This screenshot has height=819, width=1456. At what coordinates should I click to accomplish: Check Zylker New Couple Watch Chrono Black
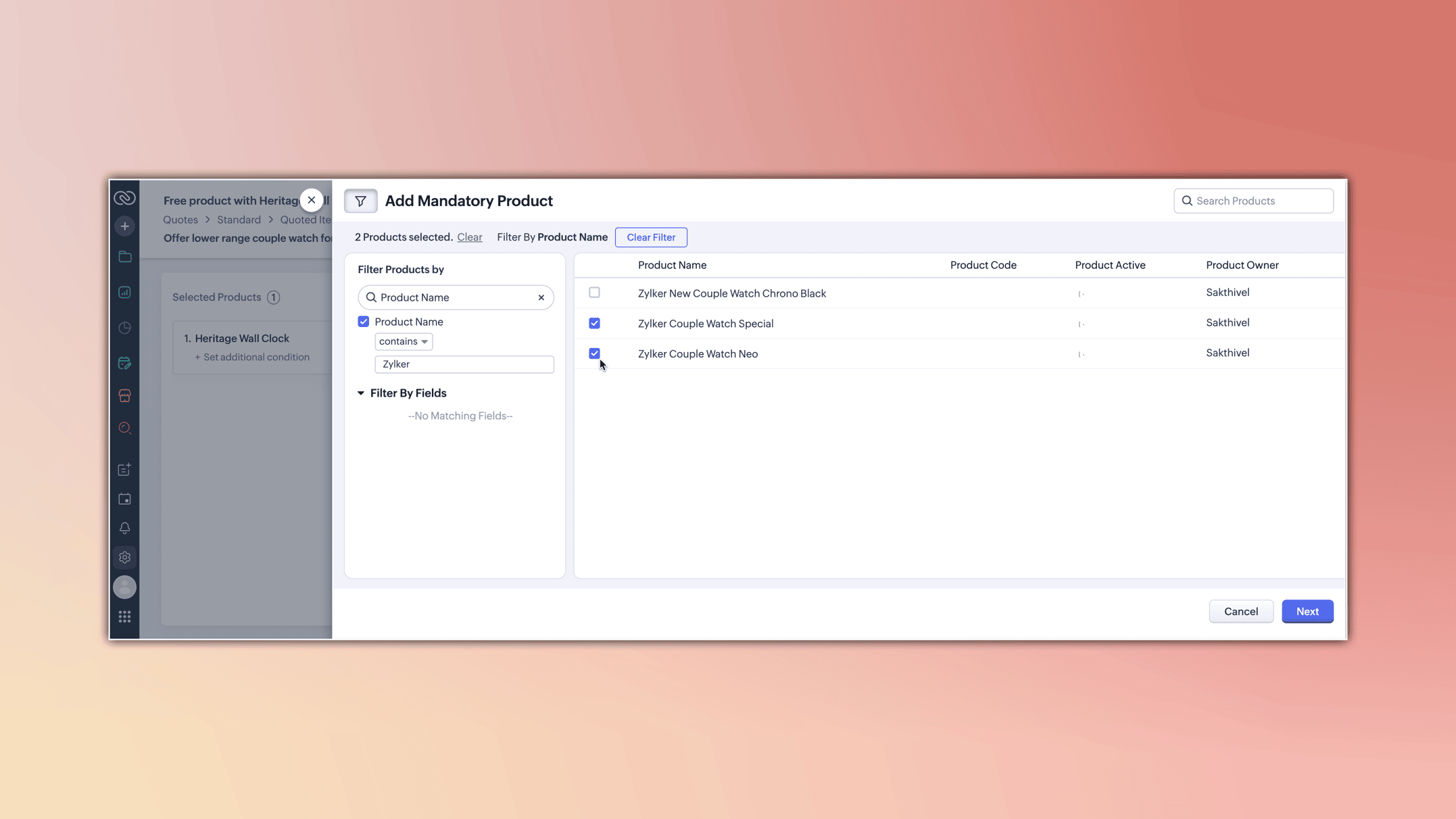coord(594,293)
